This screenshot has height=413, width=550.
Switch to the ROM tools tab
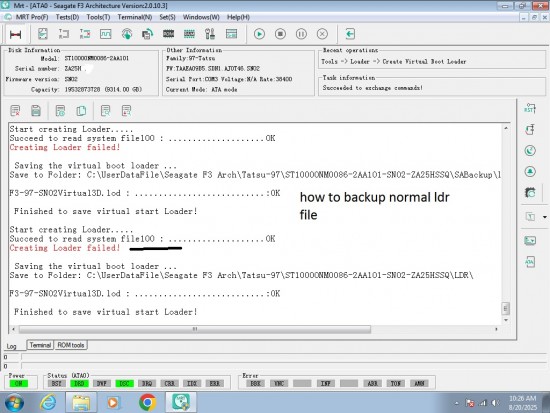click(x=71, y=345)
